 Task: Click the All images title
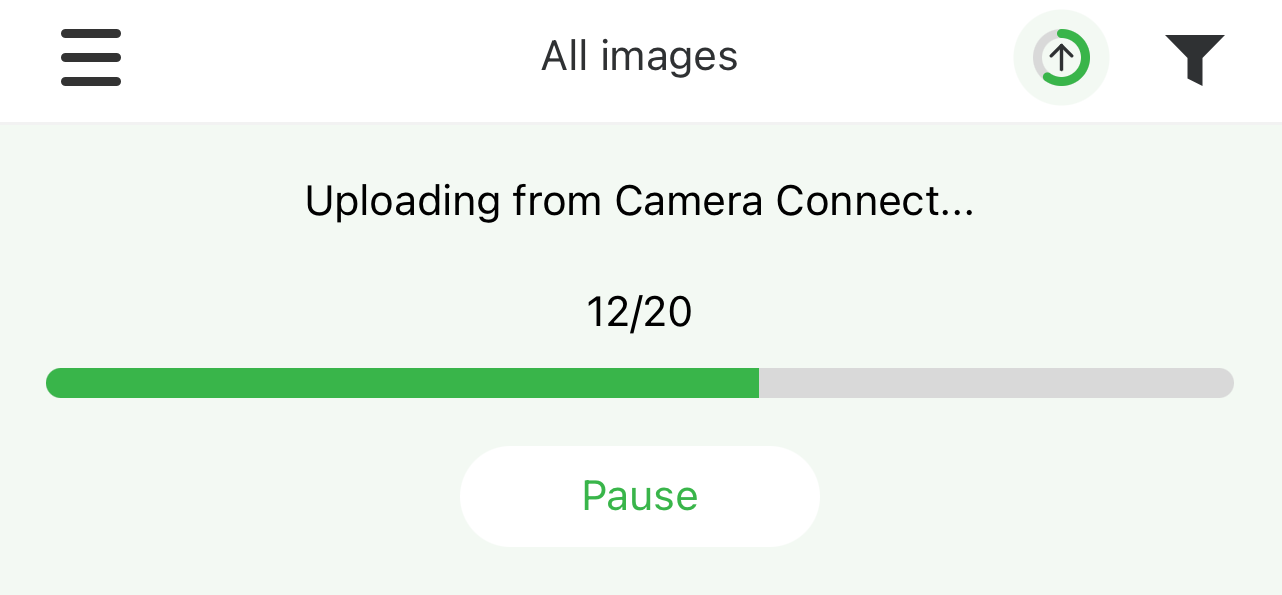coord(639,57)
